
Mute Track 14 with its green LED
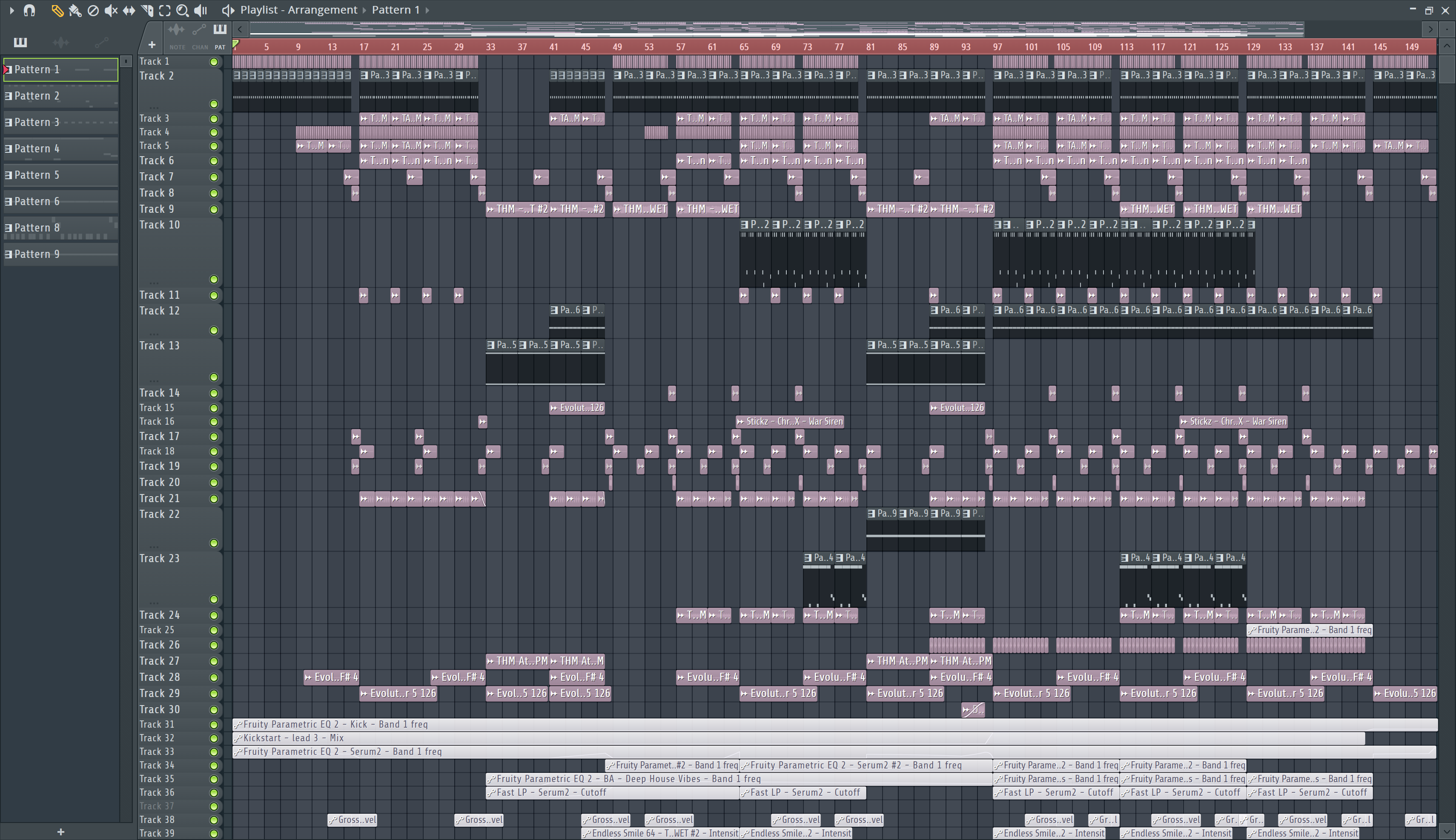214,394
